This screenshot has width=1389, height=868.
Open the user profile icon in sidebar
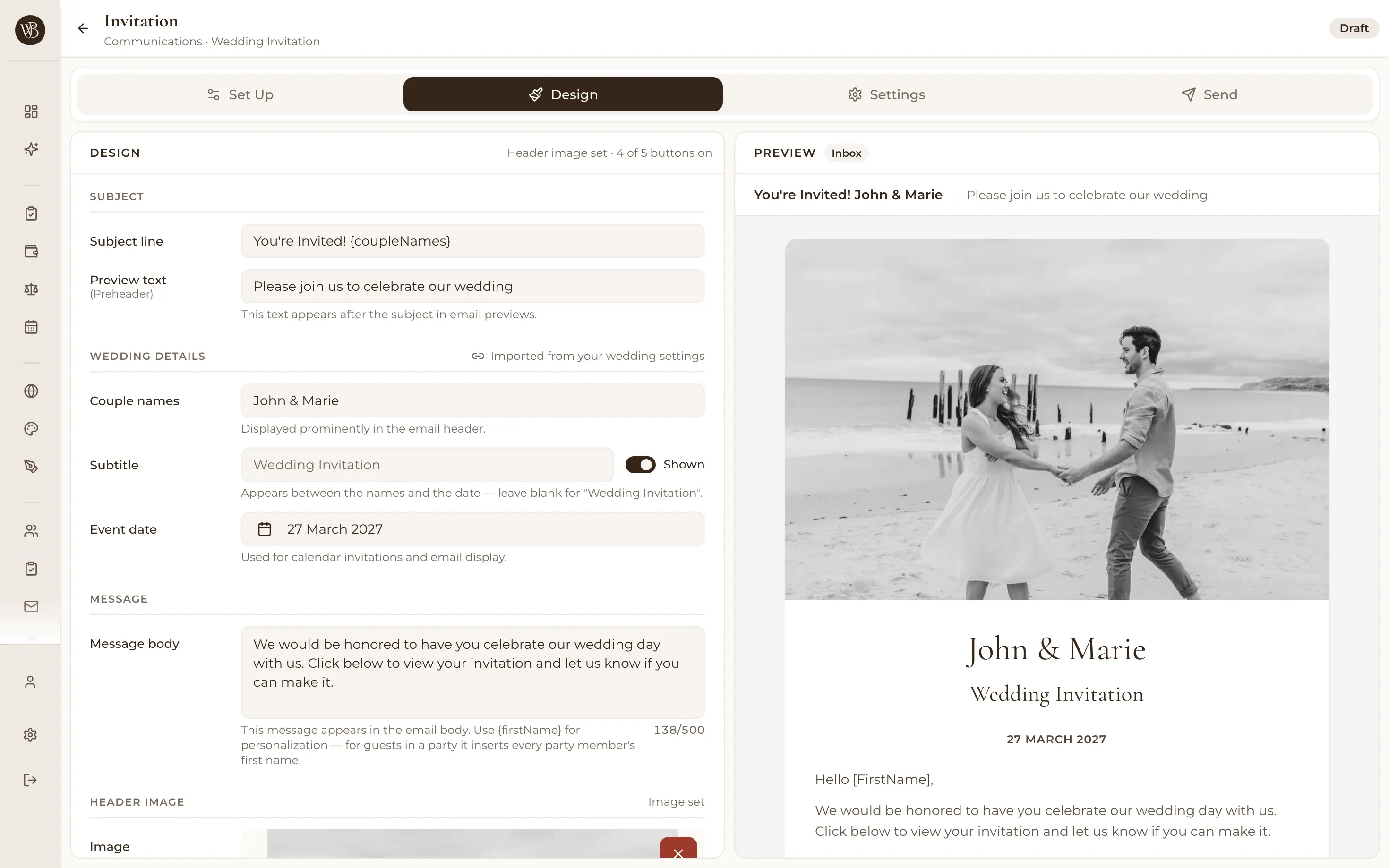(x=30, y=682)
